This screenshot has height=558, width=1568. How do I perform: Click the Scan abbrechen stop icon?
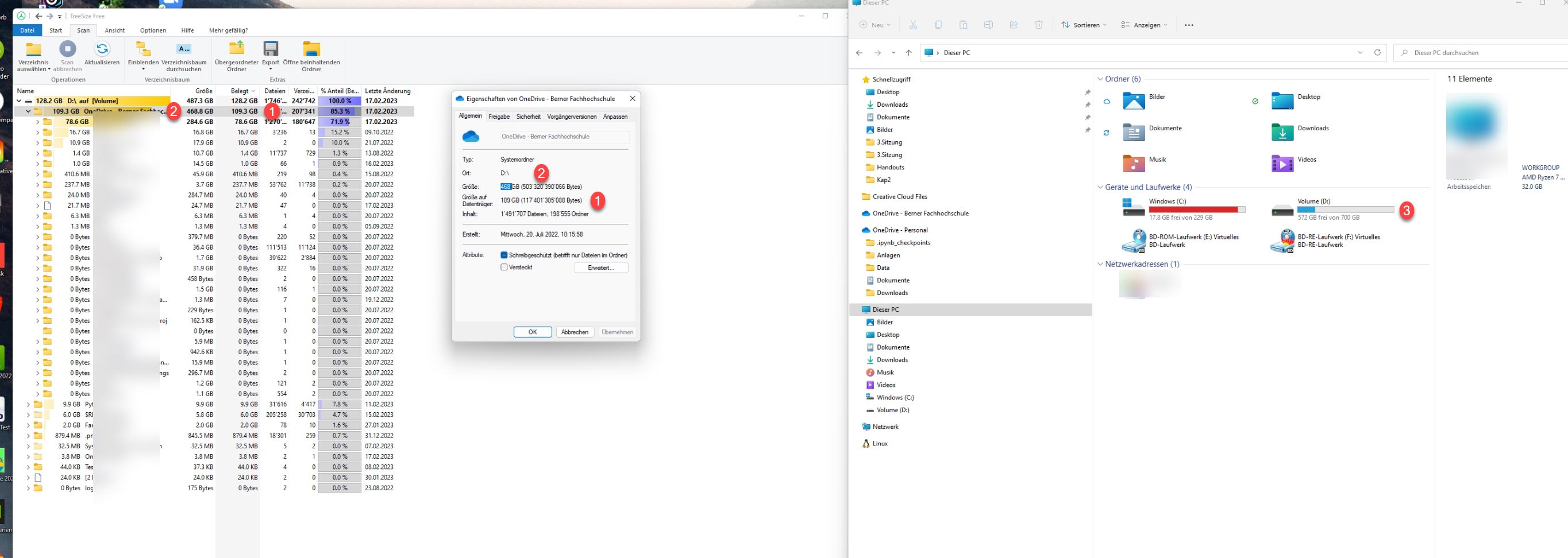(68, 49)
